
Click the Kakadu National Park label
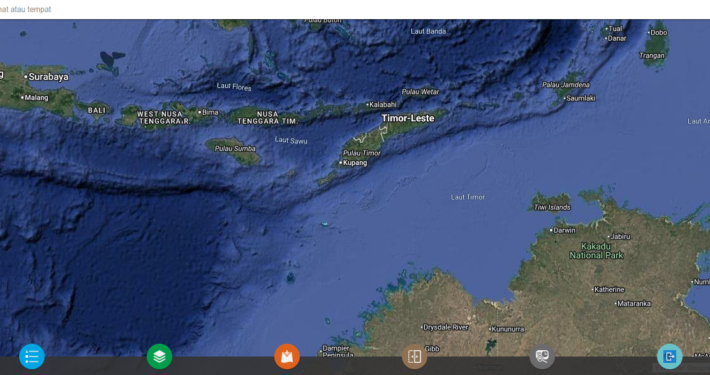(596, 251)
